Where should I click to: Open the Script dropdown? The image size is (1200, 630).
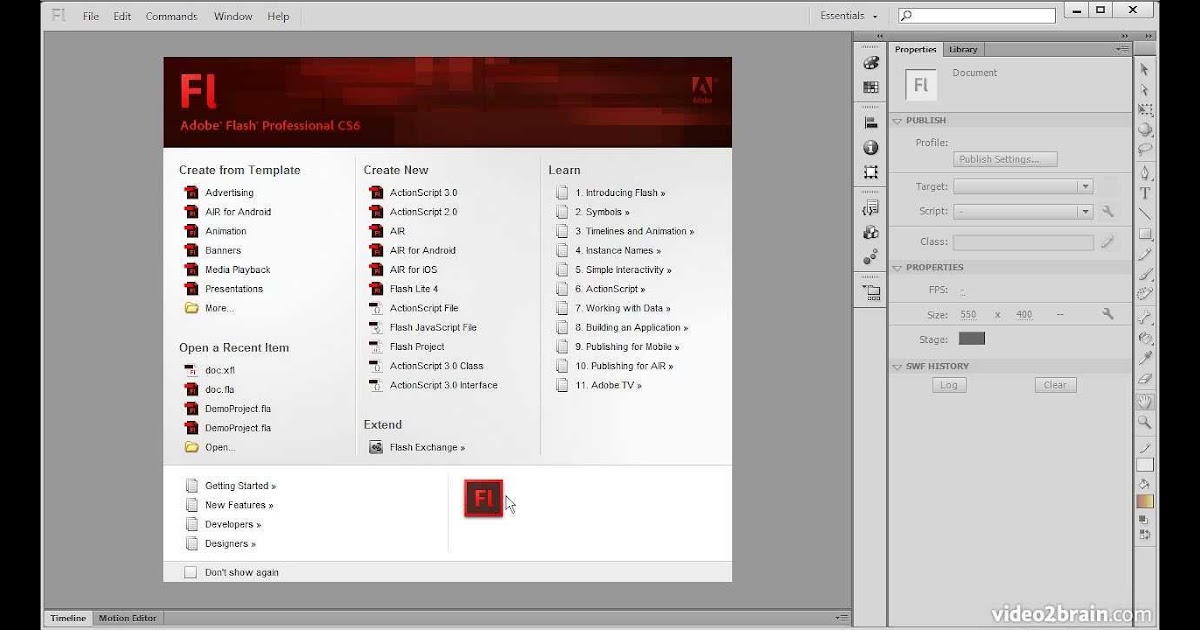[1023, 212]
